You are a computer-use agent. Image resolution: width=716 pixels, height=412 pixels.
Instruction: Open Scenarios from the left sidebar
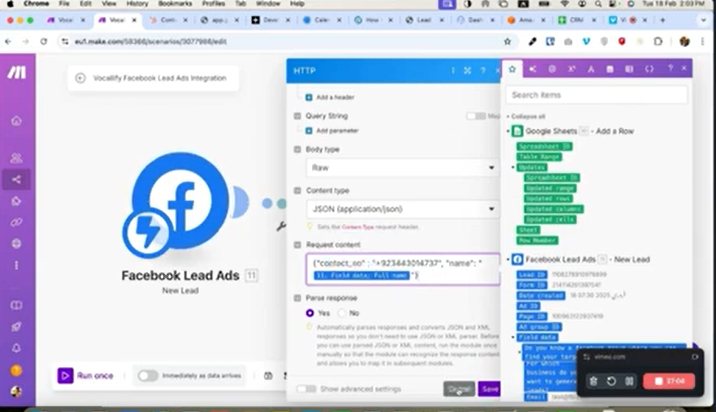point(16,180)
